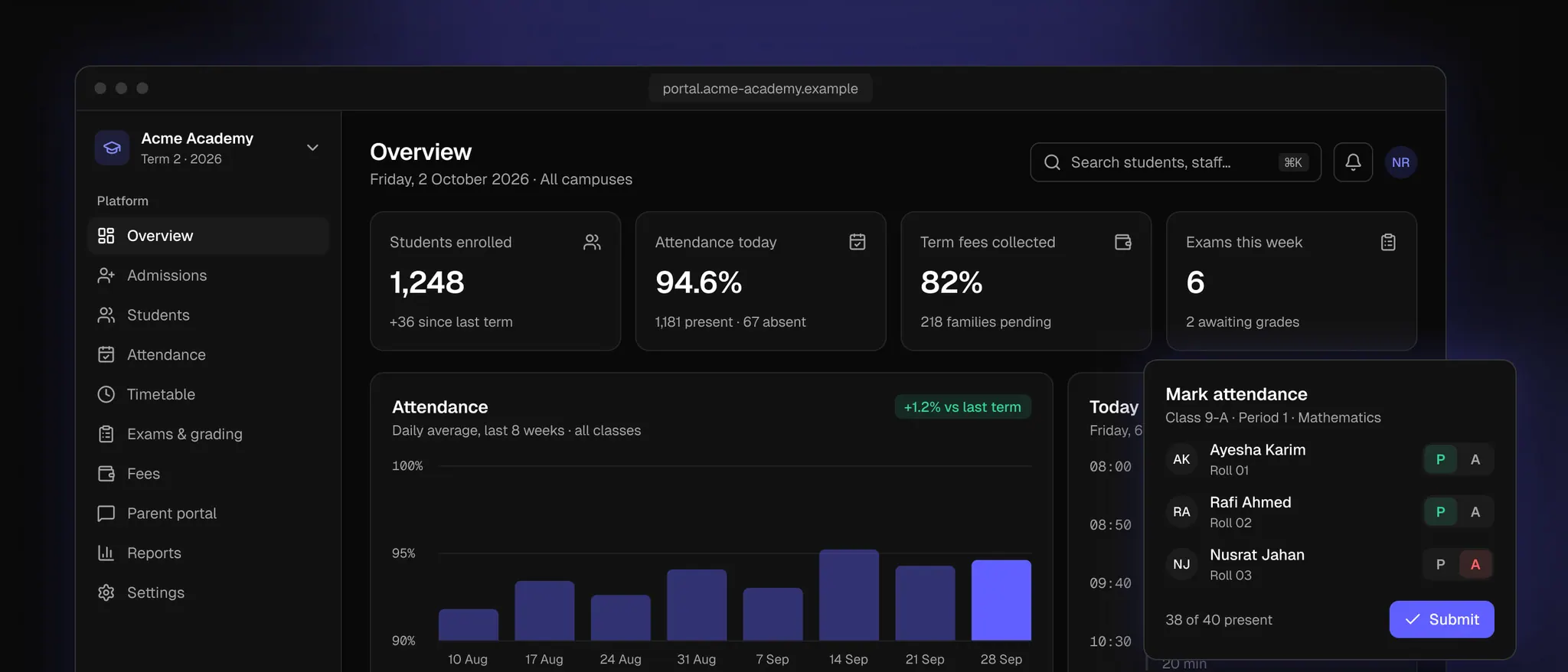Mark Ayesha Karim present with P
Screen dimensions: 1568x672
pyautogui.click(x=1440, y=459)
